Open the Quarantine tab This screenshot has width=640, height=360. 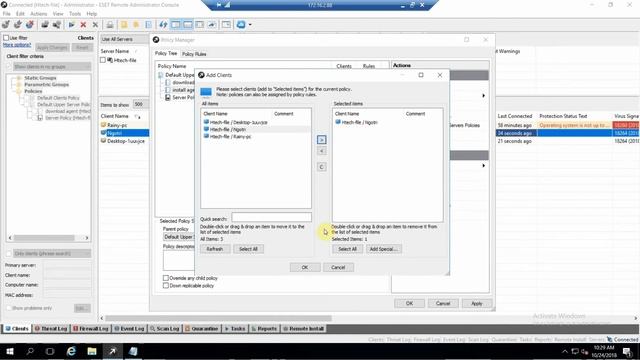tap(202, 329)
